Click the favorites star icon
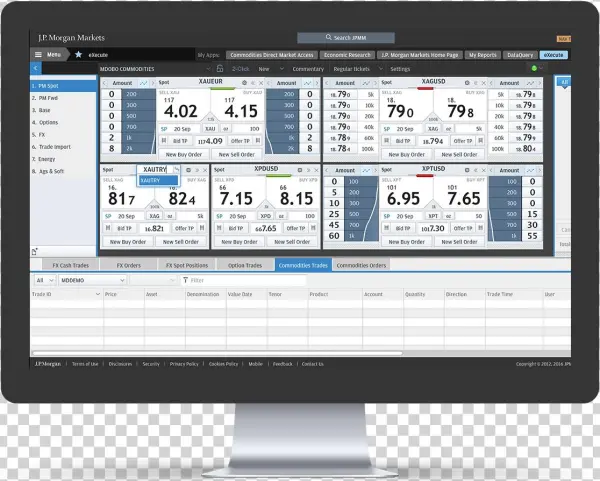Image resolution: width=600 pixels, height=481 pixels. [x=78, y=54]
